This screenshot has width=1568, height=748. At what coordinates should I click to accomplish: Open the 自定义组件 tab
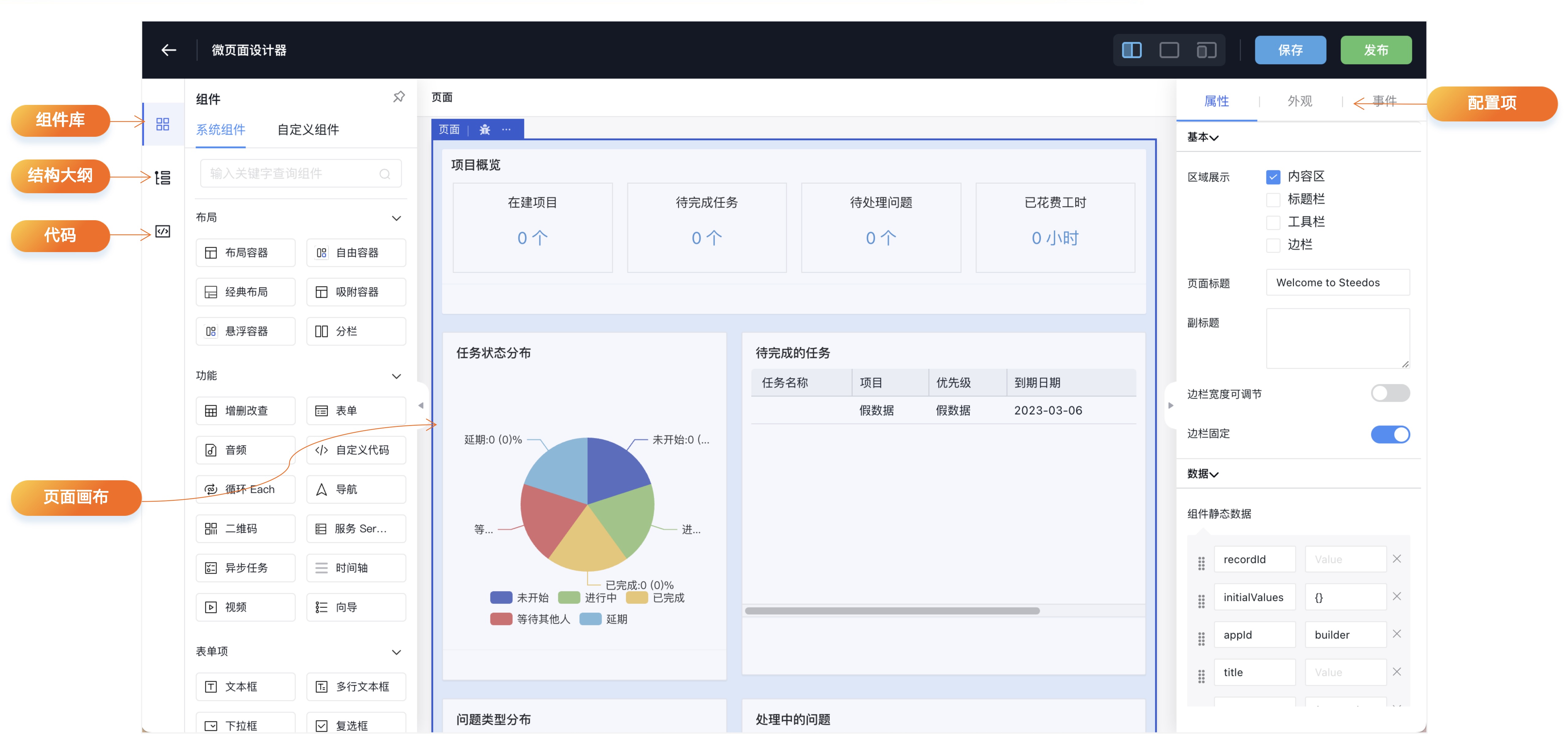(308, 130)
